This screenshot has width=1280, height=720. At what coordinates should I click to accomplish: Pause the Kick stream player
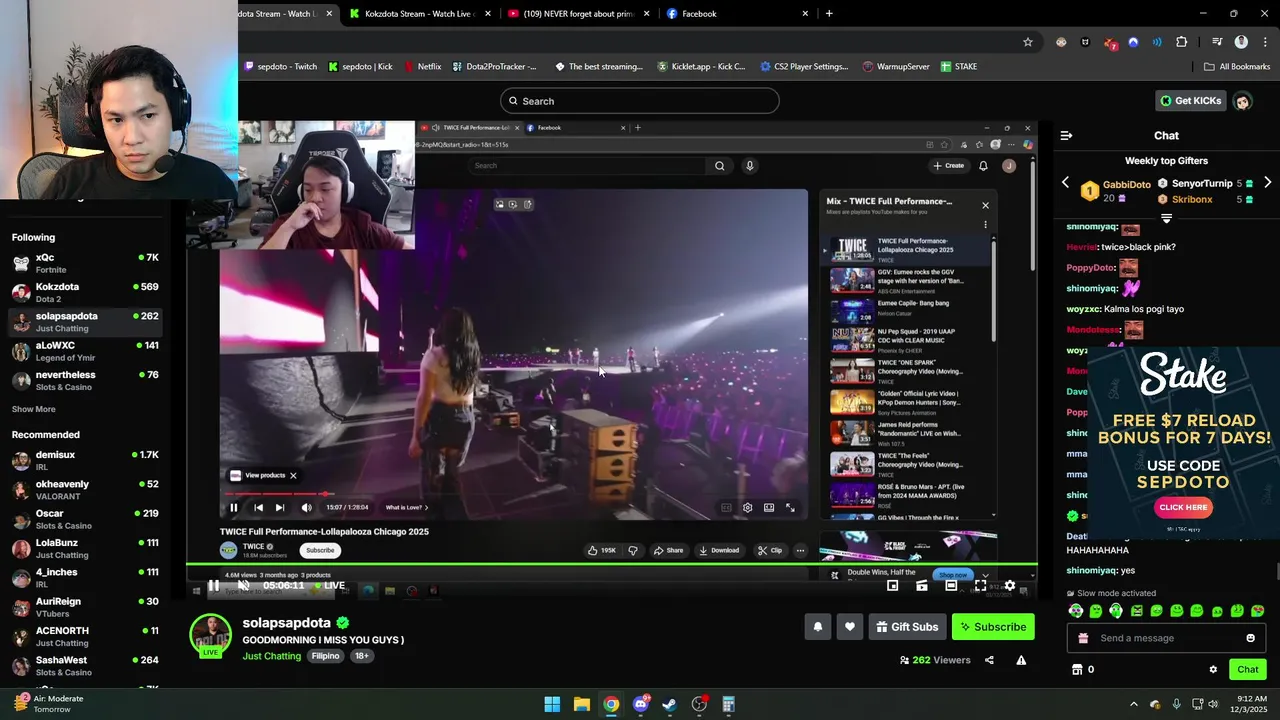[213, 586]
